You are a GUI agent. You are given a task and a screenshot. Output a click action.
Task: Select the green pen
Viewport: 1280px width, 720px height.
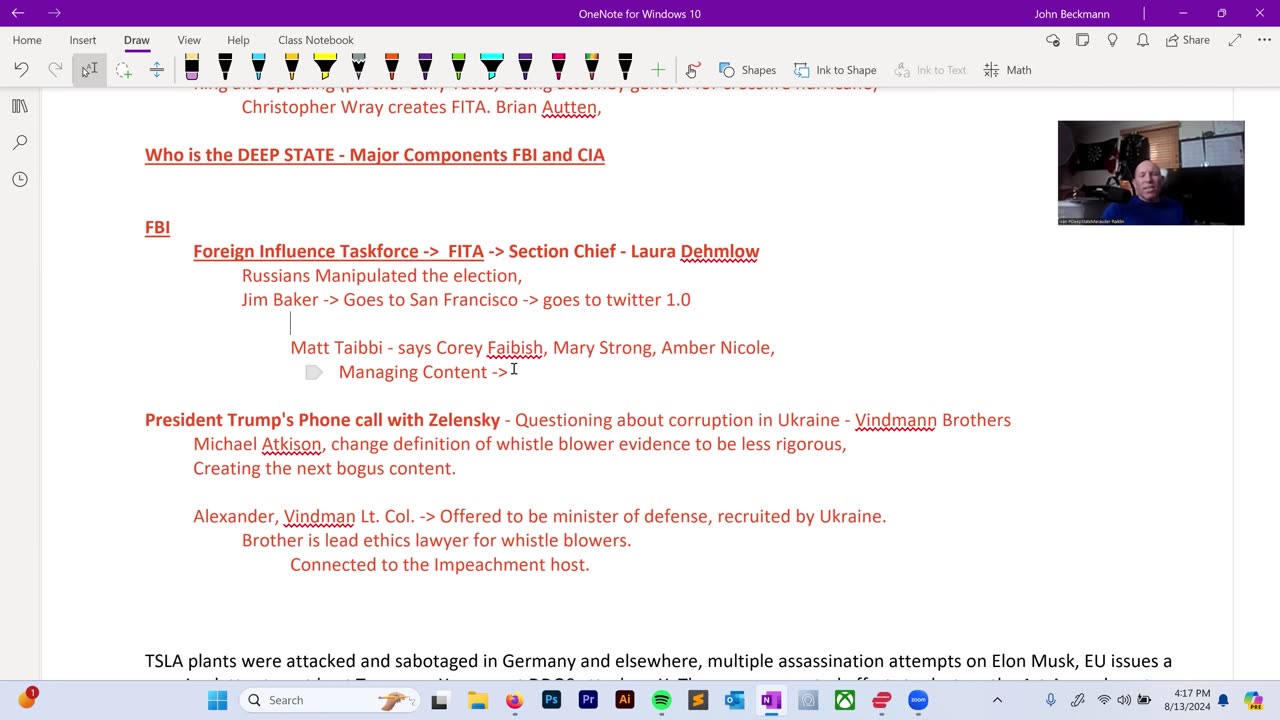coord(458,69)
